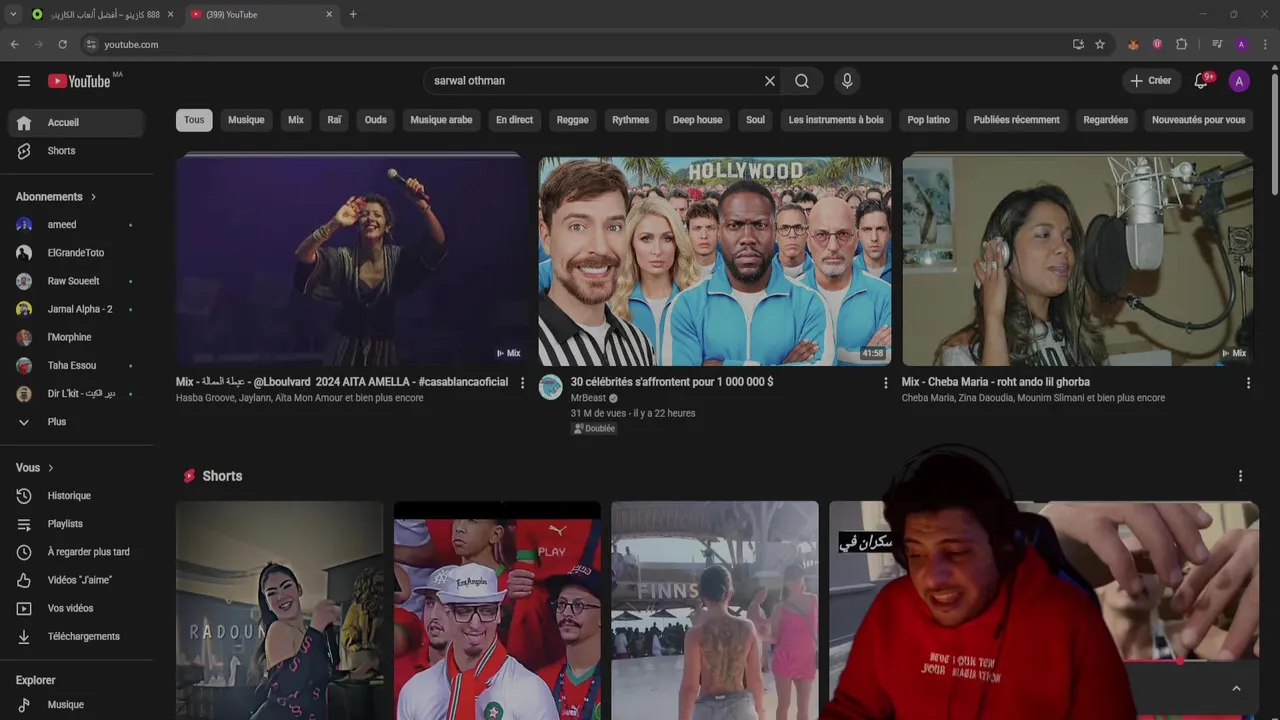
Task: Bookmark the page with the star icon
Action: click(x=1100, y=44)
